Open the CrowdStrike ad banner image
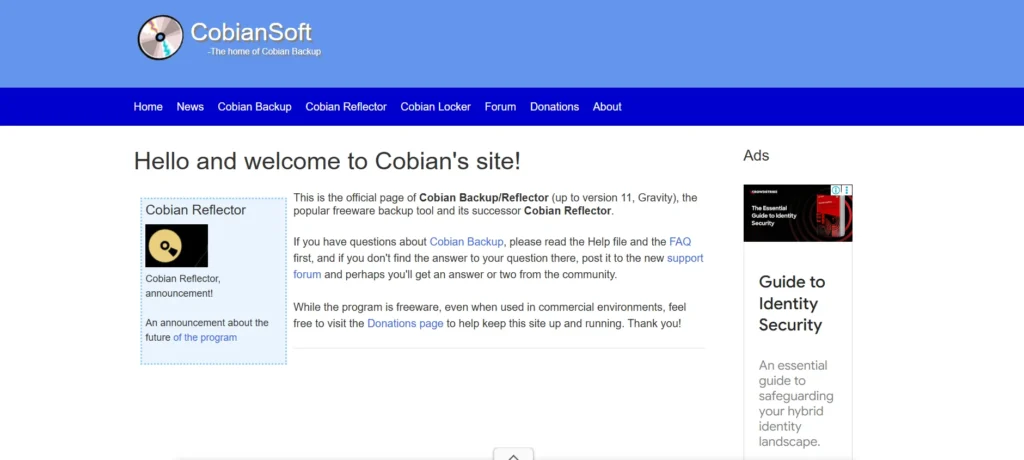Screen dimensions: 1024x460 (x=797, y=213)
